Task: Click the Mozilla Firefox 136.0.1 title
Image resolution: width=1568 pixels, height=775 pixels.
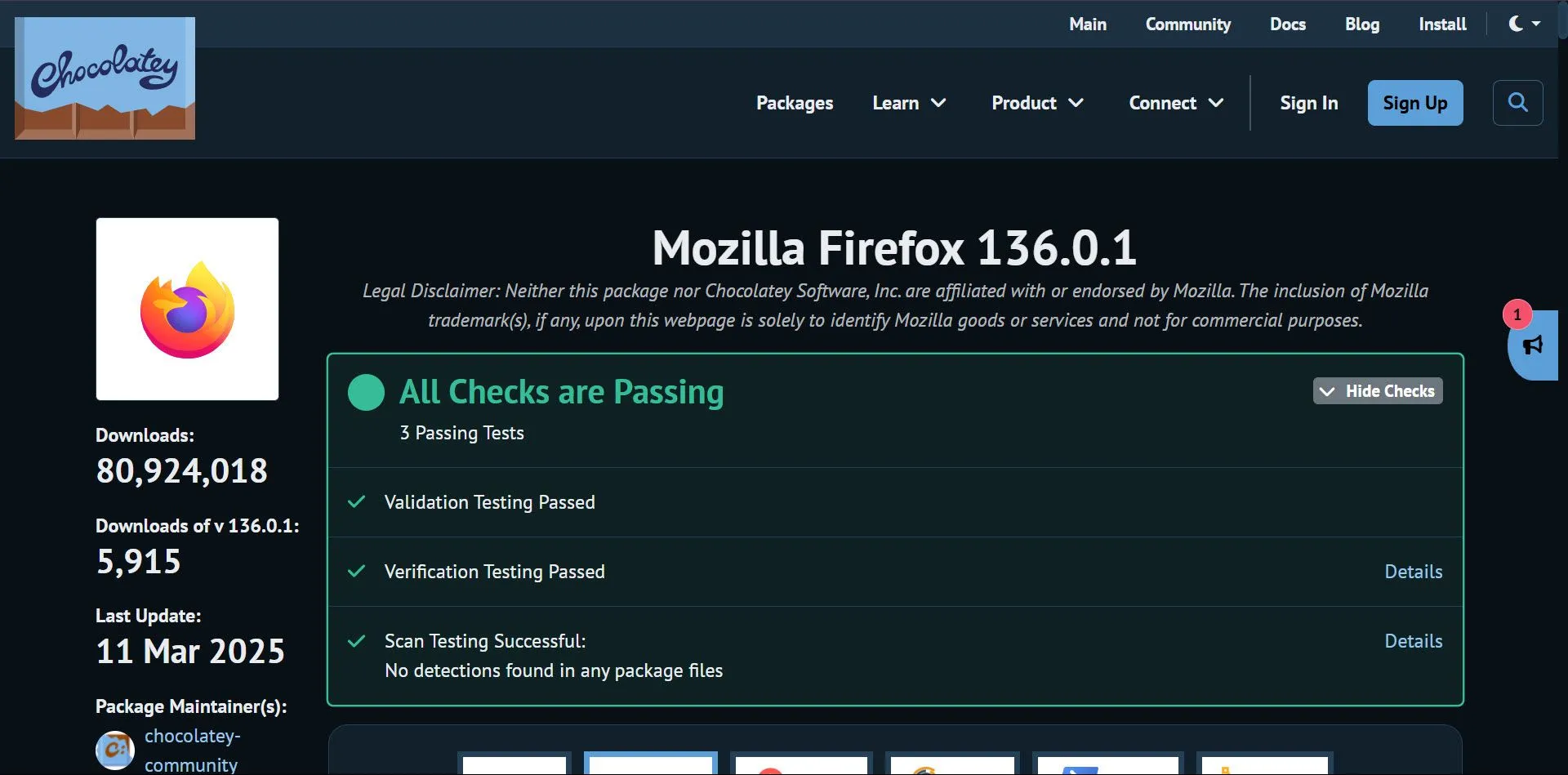Action: [x=895, y=247]
